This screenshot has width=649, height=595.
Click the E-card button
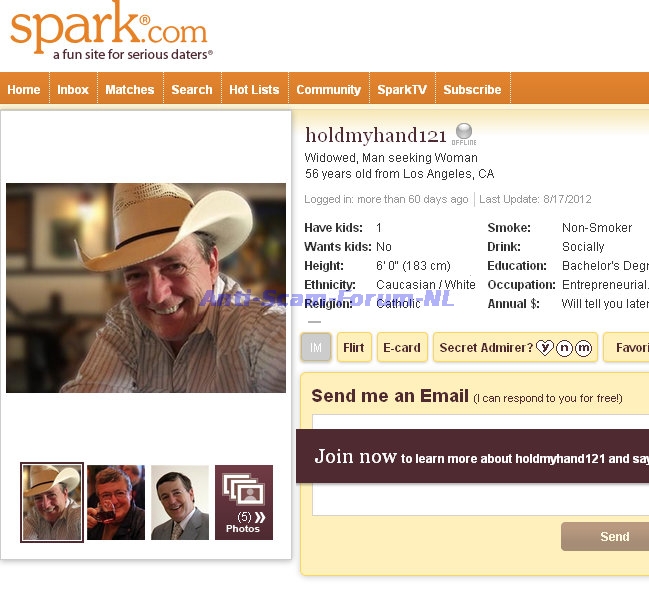[x=402, y=348]
